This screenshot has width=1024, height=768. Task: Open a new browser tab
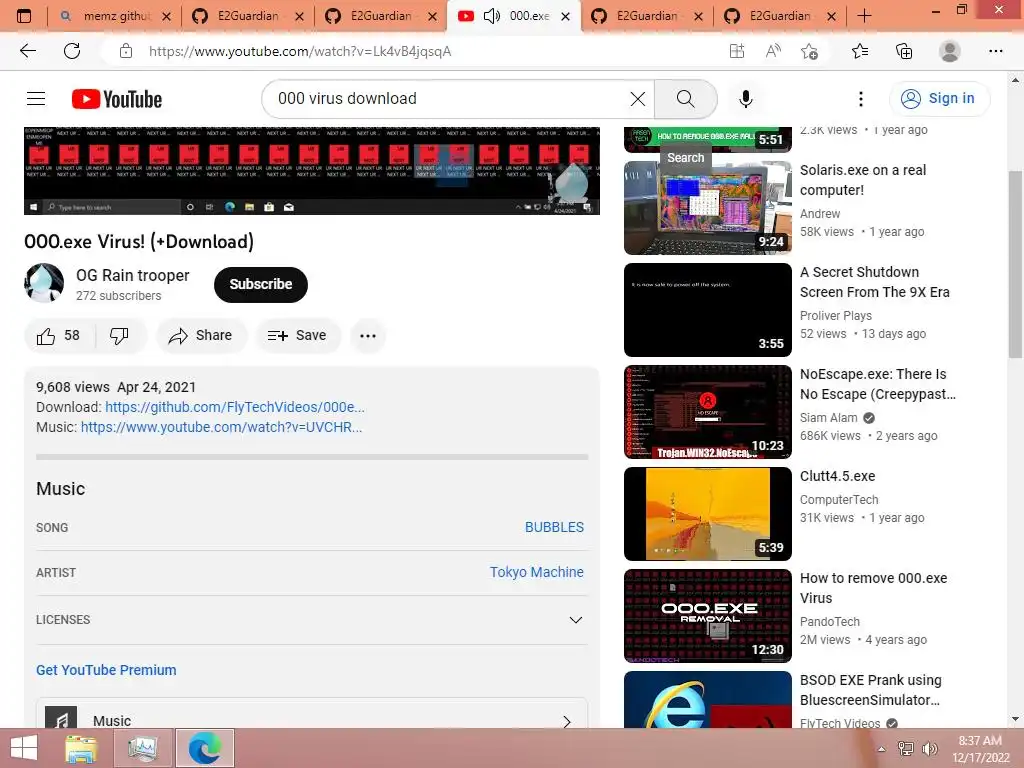864,16
